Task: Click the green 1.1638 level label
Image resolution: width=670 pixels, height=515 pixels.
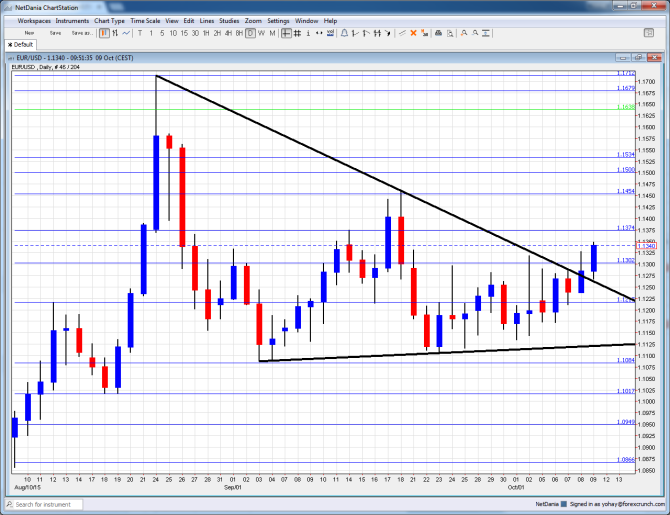Action: tap(626, 107)
